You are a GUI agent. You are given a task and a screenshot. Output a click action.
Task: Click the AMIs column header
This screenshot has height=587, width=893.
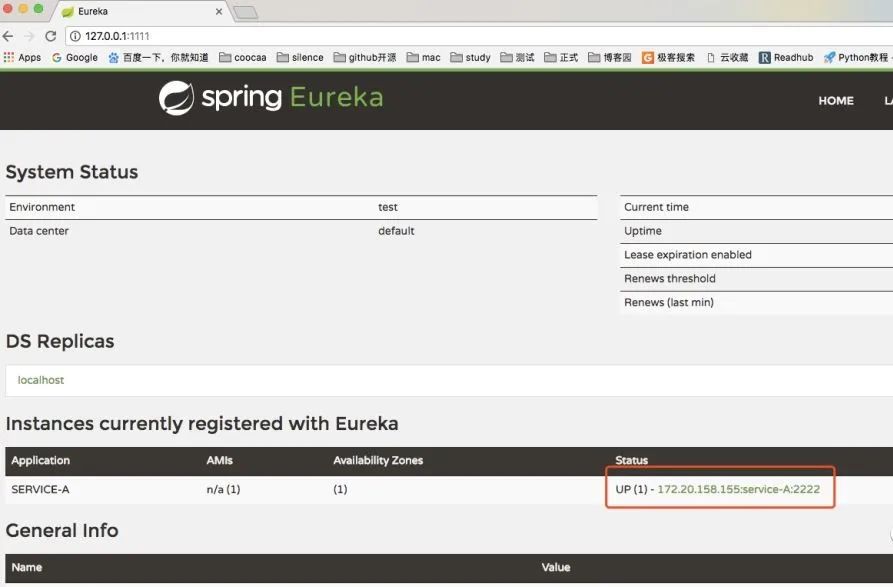220,461
